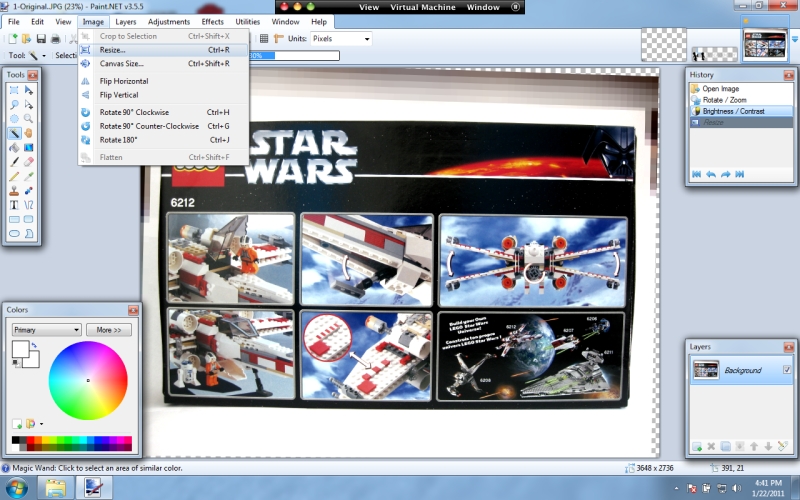Screen dimensions: 800x500
Task: Choose Canvas Size... from the Image menu
Action: 163,64
